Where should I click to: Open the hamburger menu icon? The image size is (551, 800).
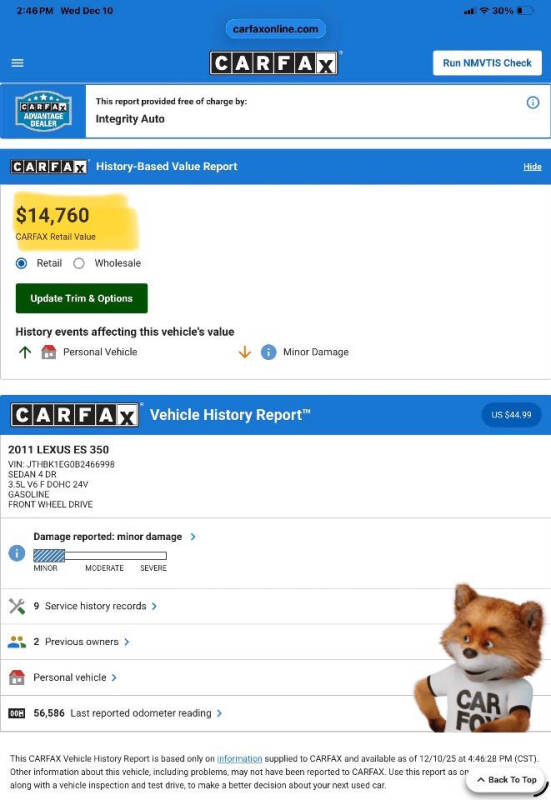point(17,63)
